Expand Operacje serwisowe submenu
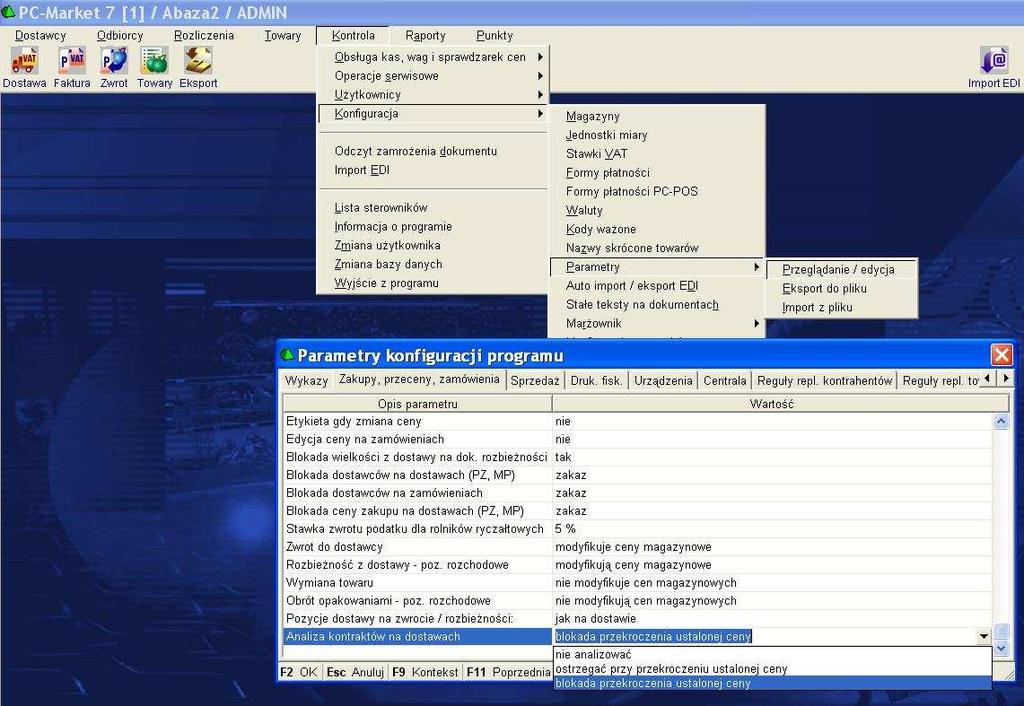 click(433, 76)
